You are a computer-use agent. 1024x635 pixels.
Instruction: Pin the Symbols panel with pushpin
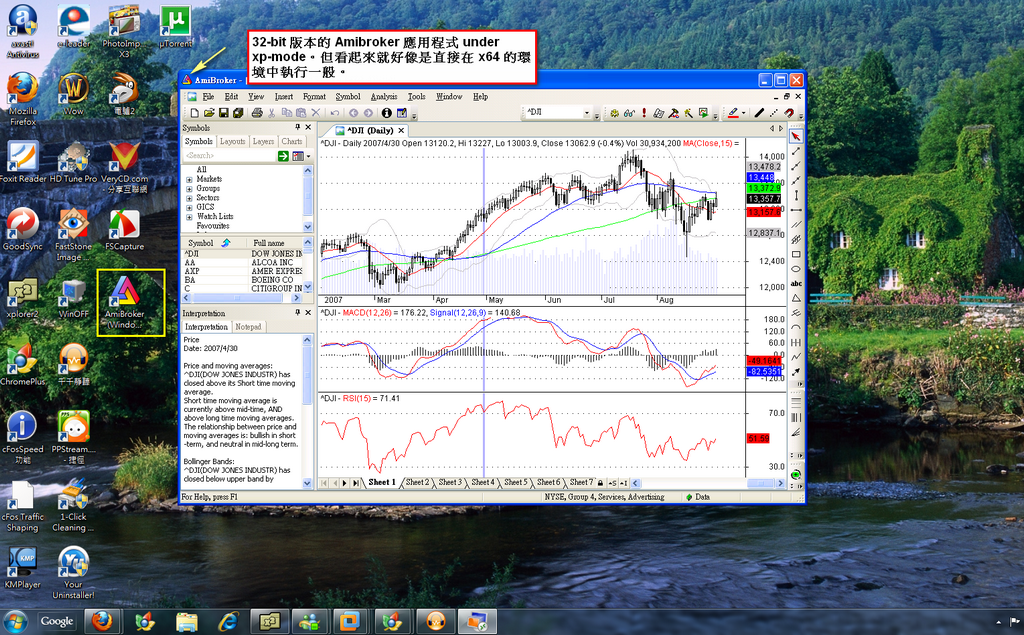click(297, 127)
